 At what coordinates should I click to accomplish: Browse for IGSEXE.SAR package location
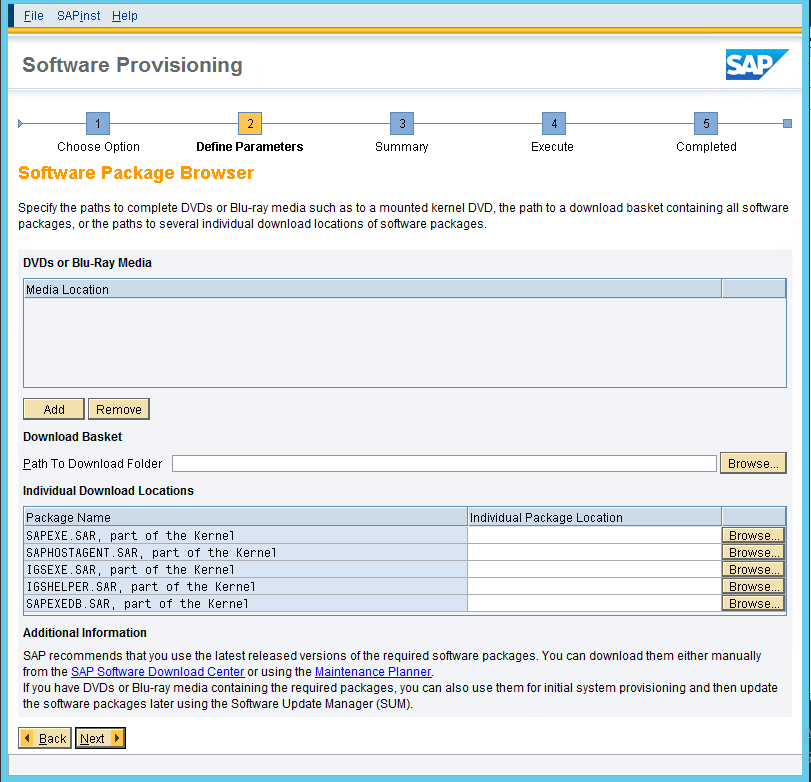[x=753, y=569]
